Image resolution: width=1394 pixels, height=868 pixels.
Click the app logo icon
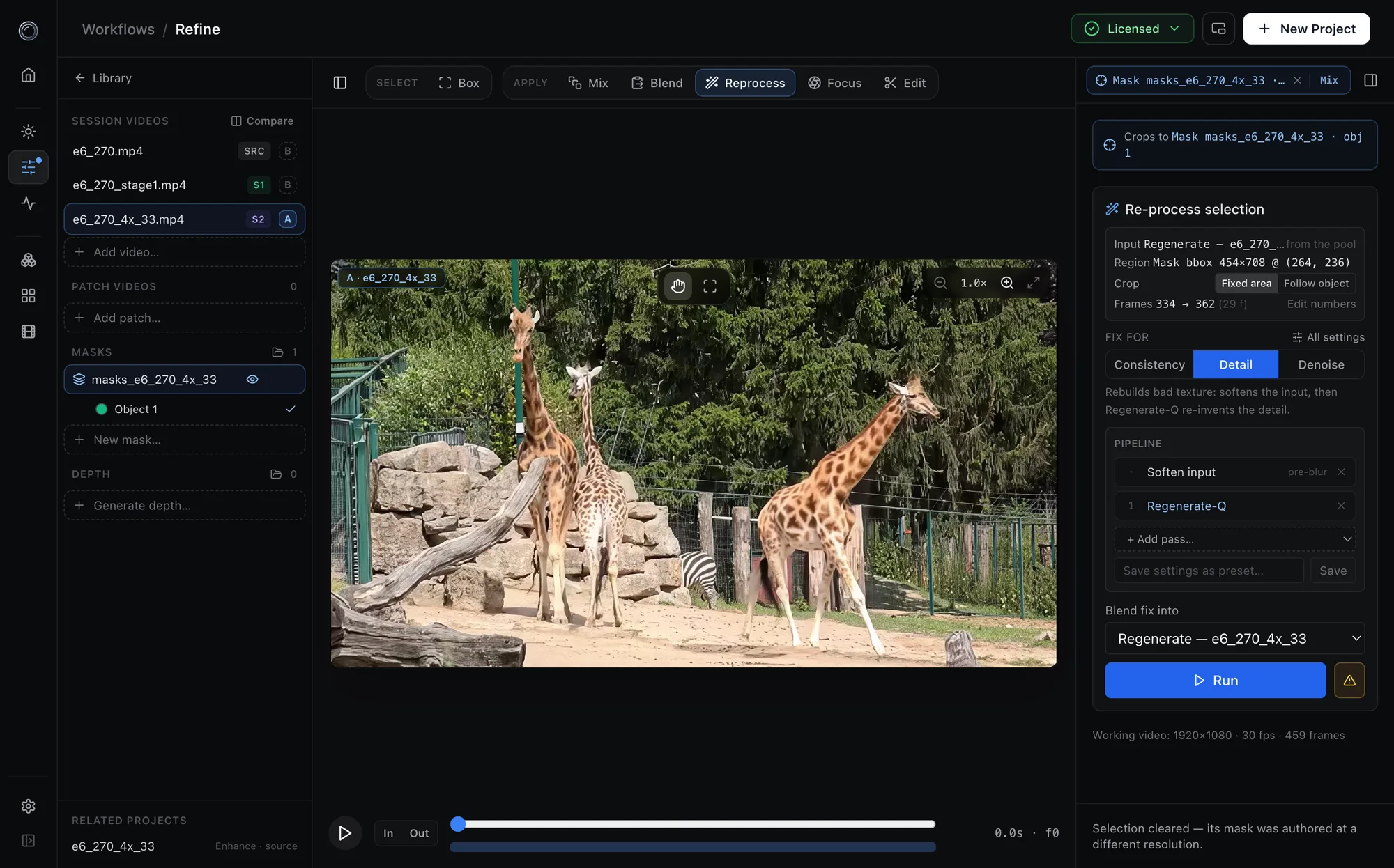28,30
